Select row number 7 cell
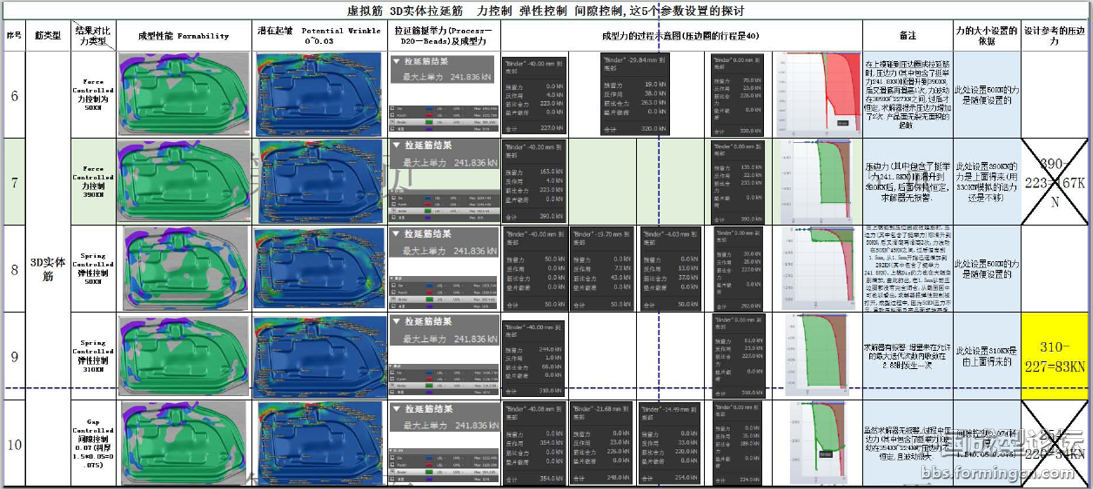Screen dimensions: 1093x489 [14, 181]
